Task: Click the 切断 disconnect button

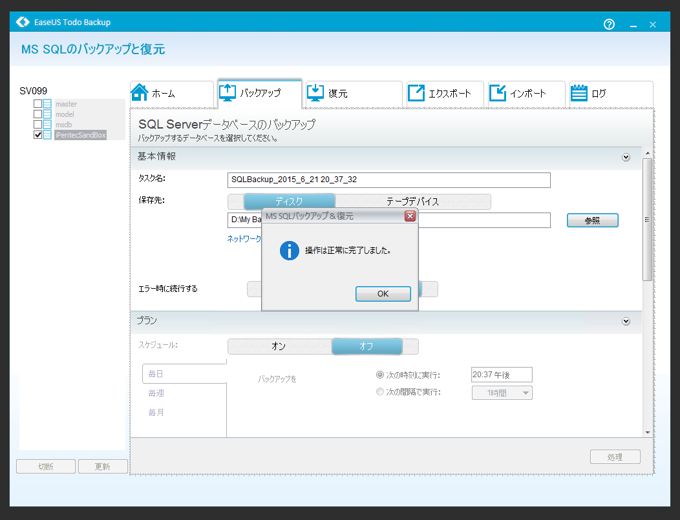Action: 46,467
